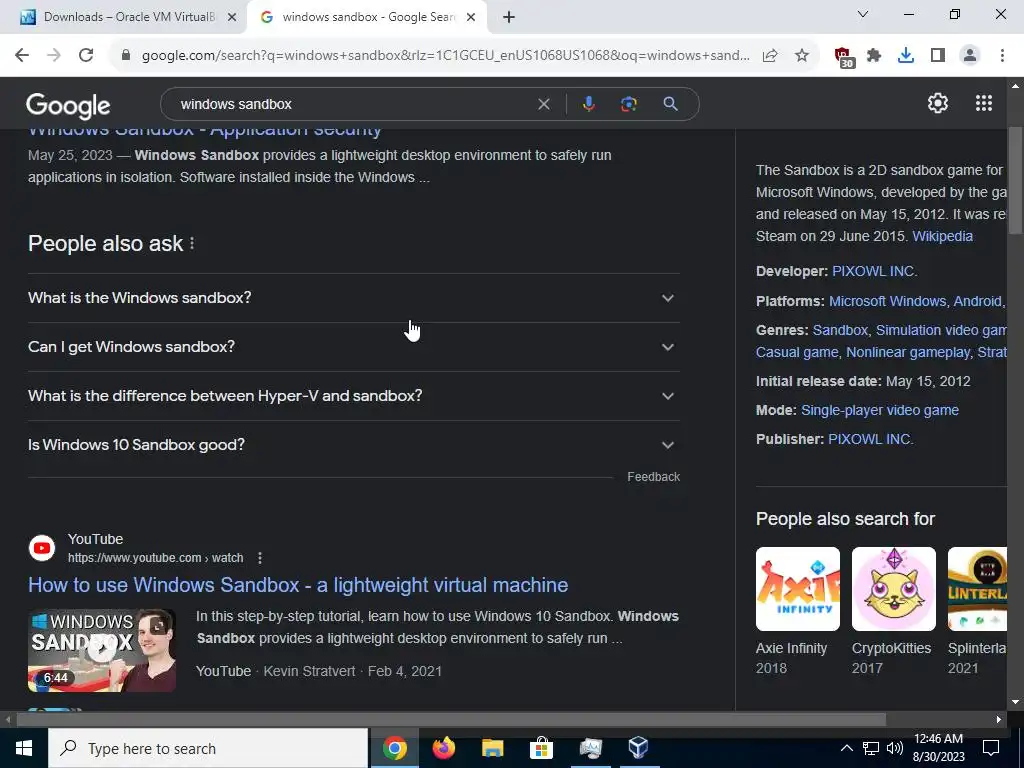Image resolution: width=1024 pixels, height=768 pixels.
Task: Expand 'Can I get Windows sandbox?'
Action: point(354,347)
